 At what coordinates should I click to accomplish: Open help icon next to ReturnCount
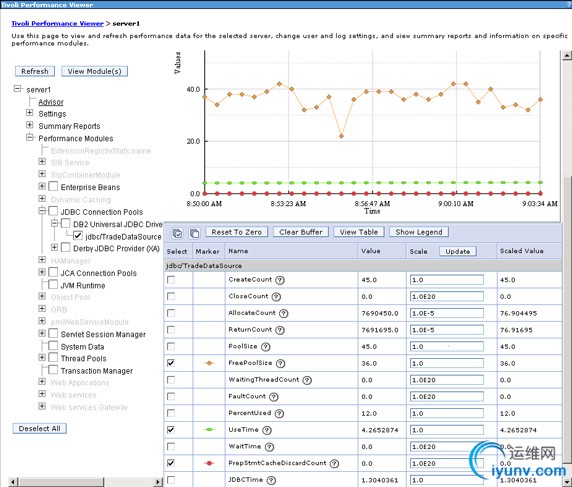[x=280, y=330]
